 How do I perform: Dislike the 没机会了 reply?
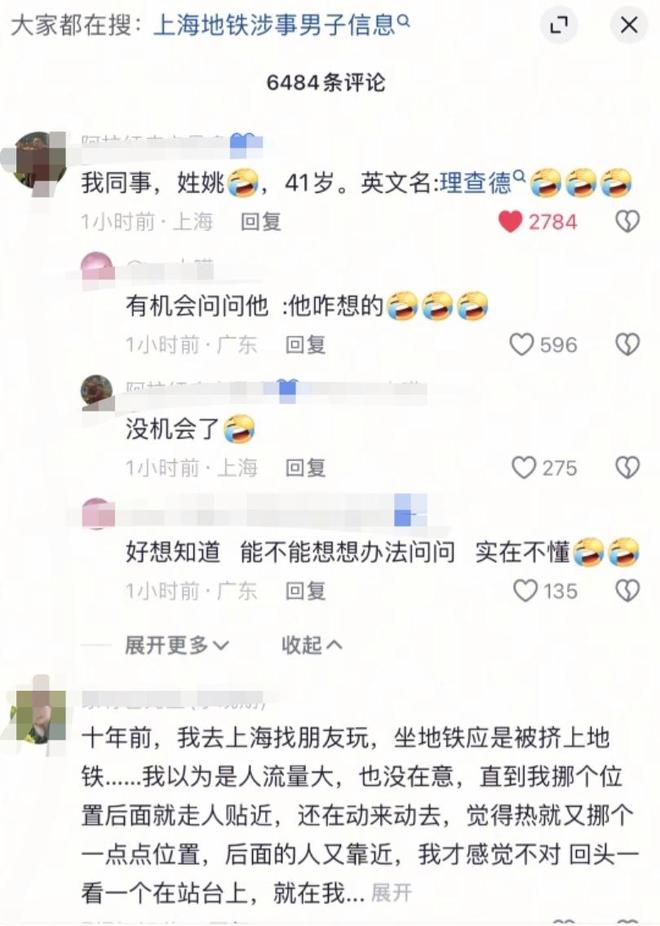(627, 468)
